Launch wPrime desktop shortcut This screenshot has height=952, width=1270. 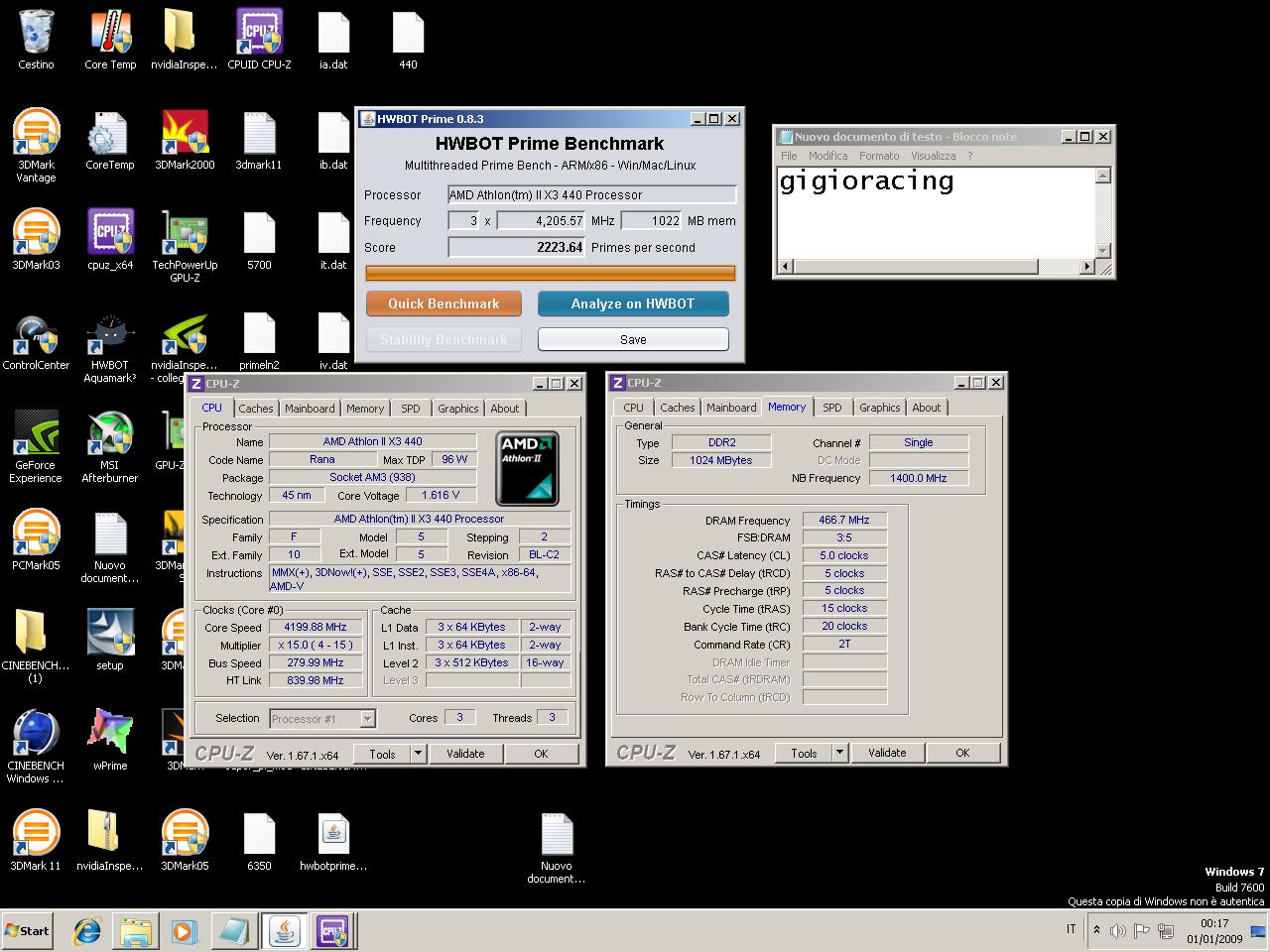pos(110,741)
